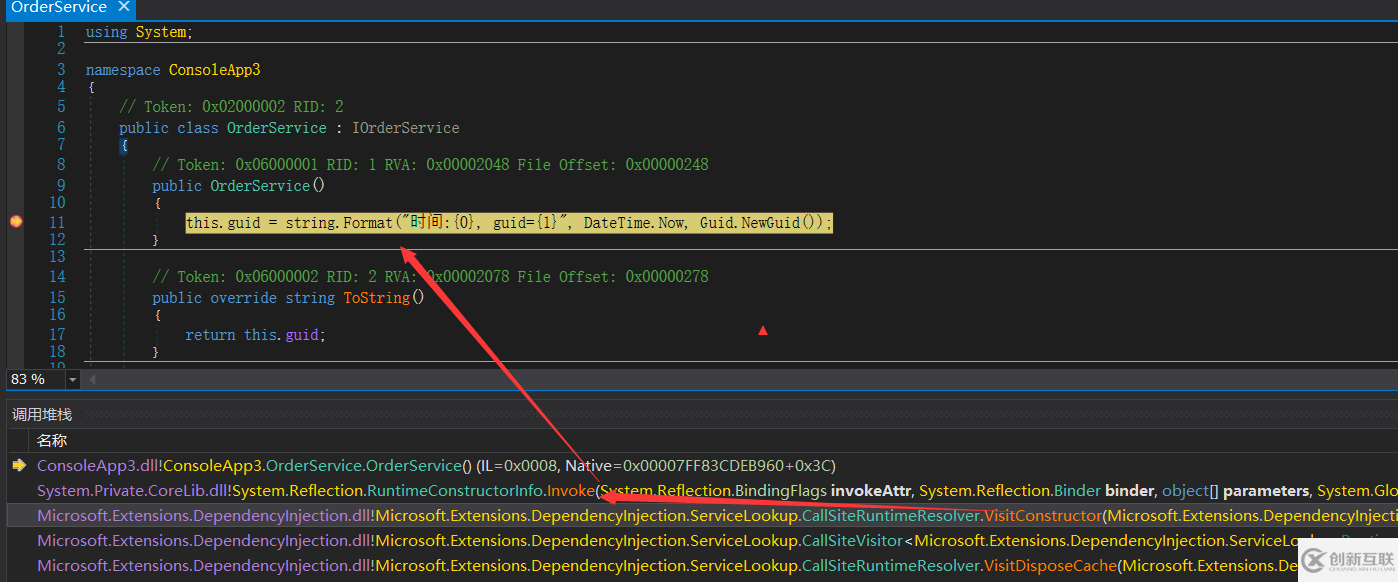Image resolution: width=1398 pixels, height=582 pixels.
Task: Select the VisitDisposeCache stack frame row
Action: (716, 566)
